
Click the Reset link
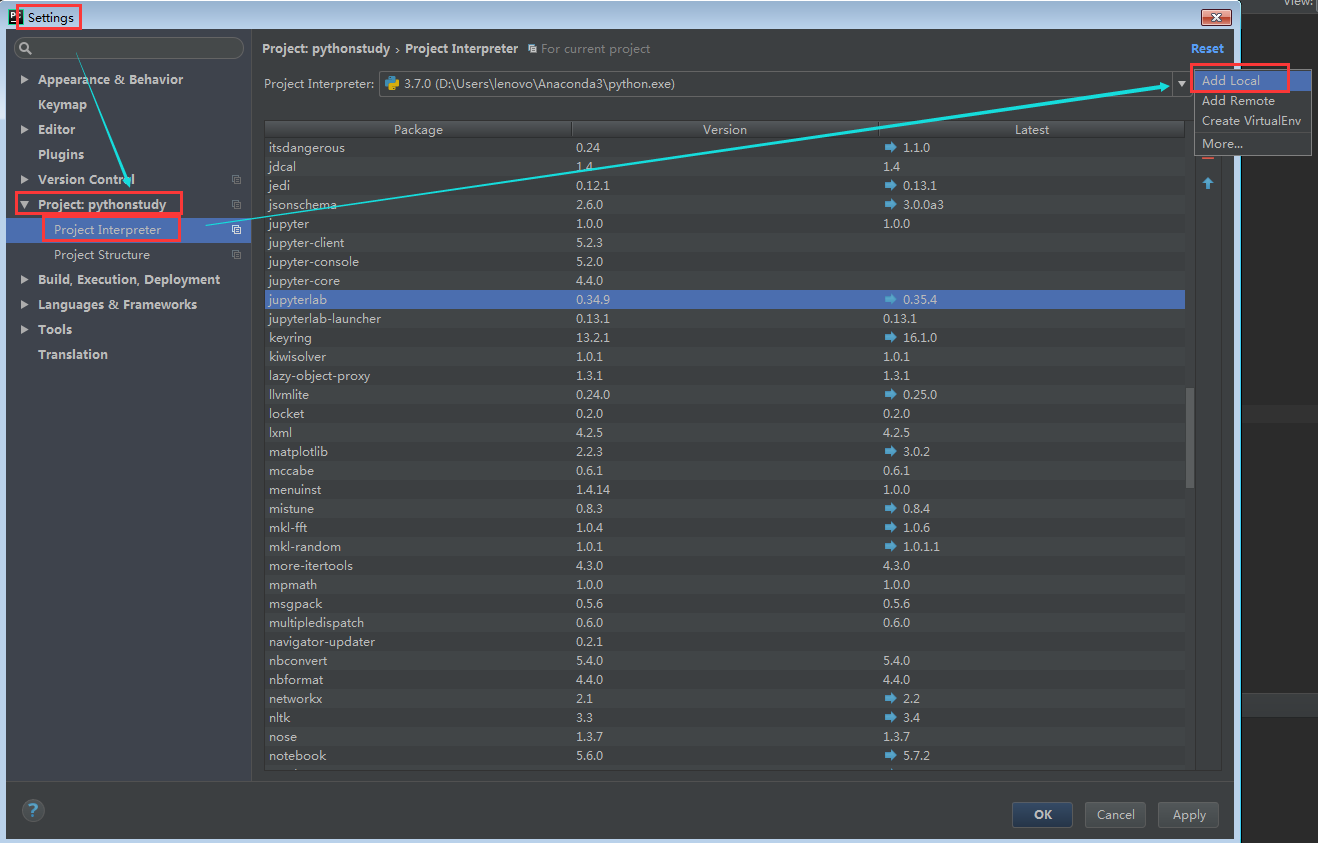pyautogui.click(x=1207, y=49)
